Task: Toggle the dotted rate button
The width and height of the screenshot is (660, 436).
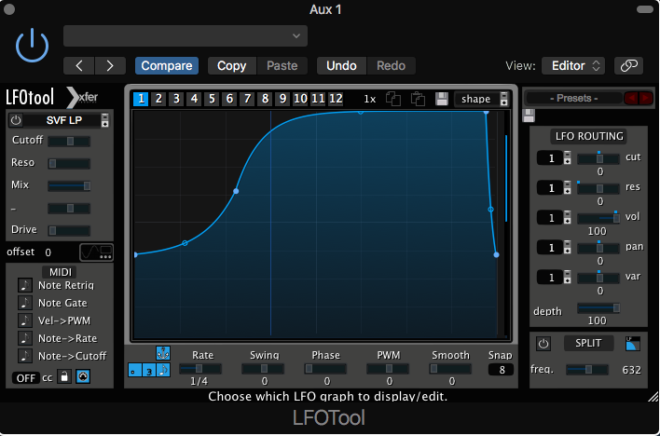Action: [135, 370]
